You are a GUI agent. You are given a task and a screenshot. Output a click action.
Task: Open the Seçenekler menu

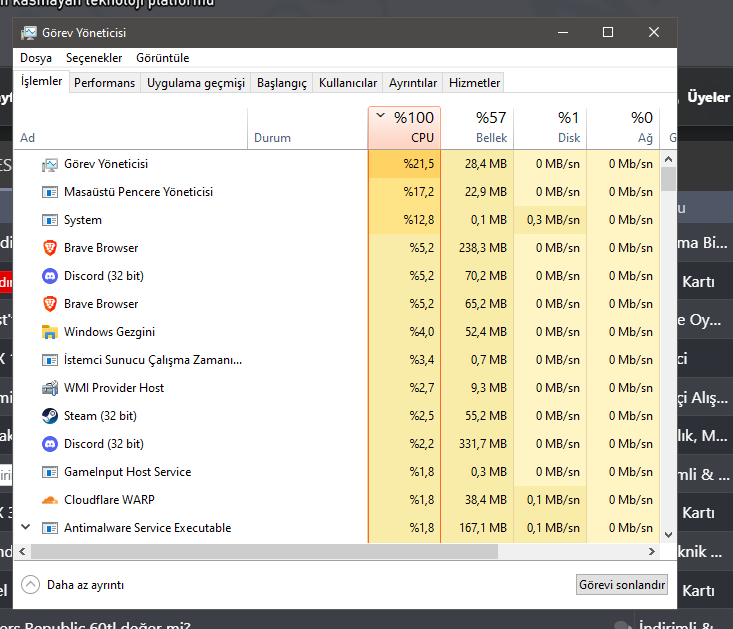tap(94, 58)
